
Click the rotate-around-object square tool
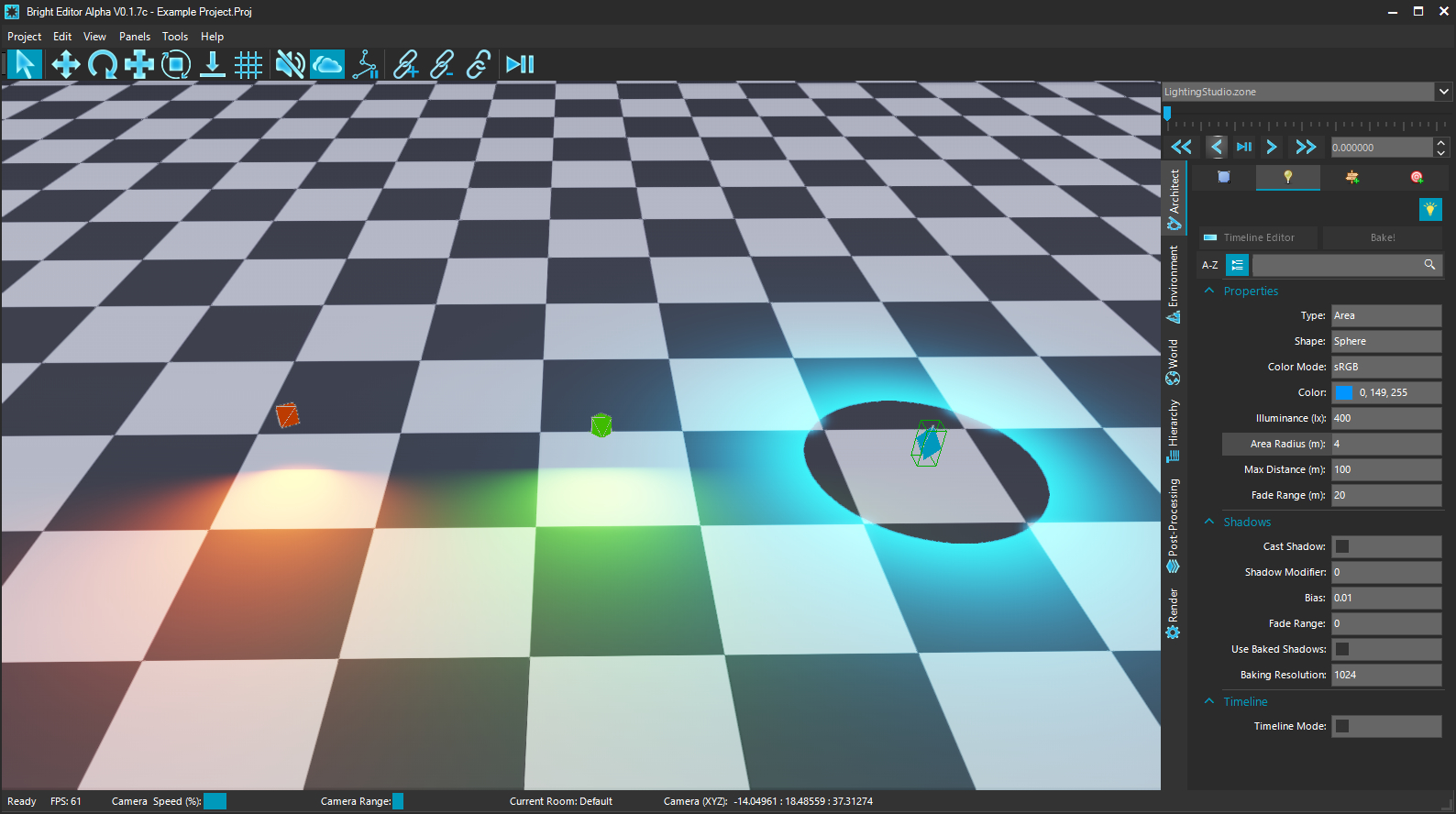click(x=176, y=64)
